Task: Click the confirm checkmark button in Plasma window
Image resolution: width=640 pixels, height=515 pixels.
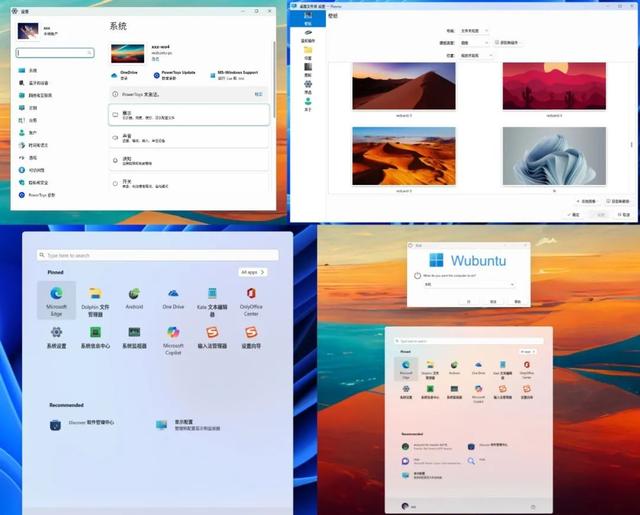Action: [x=574, y=215]
